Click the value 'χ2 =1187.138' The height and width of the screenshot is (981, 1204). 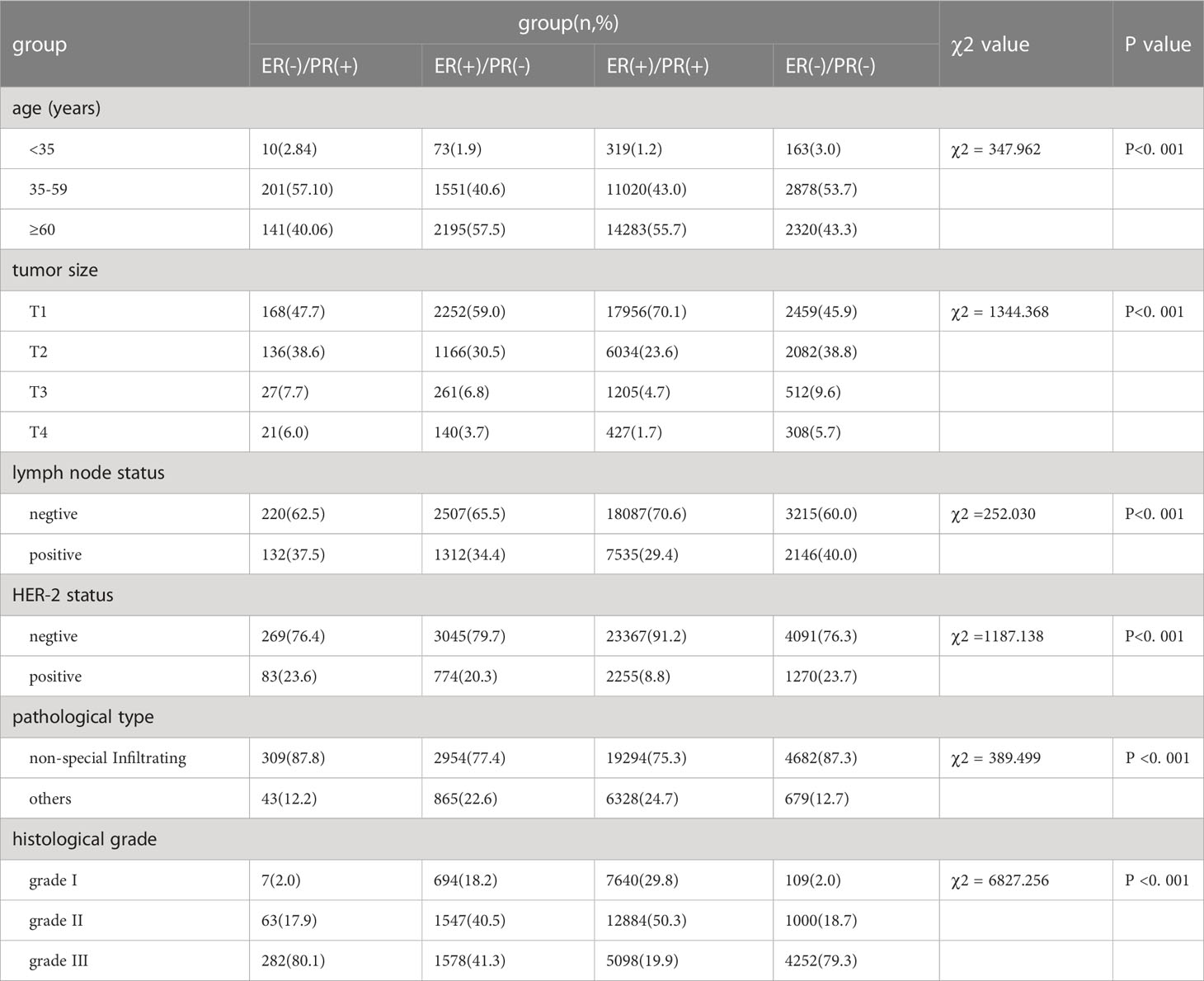tap(997, 637)
